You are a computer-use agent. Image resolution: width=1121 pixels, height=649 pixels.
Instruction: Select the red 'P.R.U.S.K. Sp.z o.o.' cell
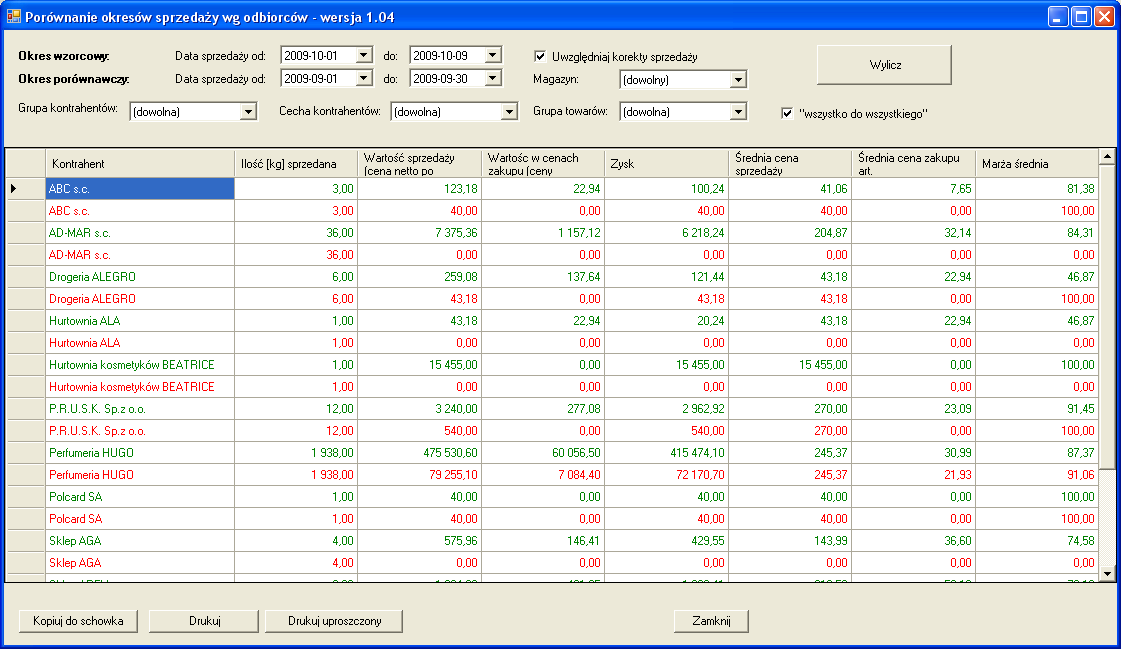pos(140,431)
